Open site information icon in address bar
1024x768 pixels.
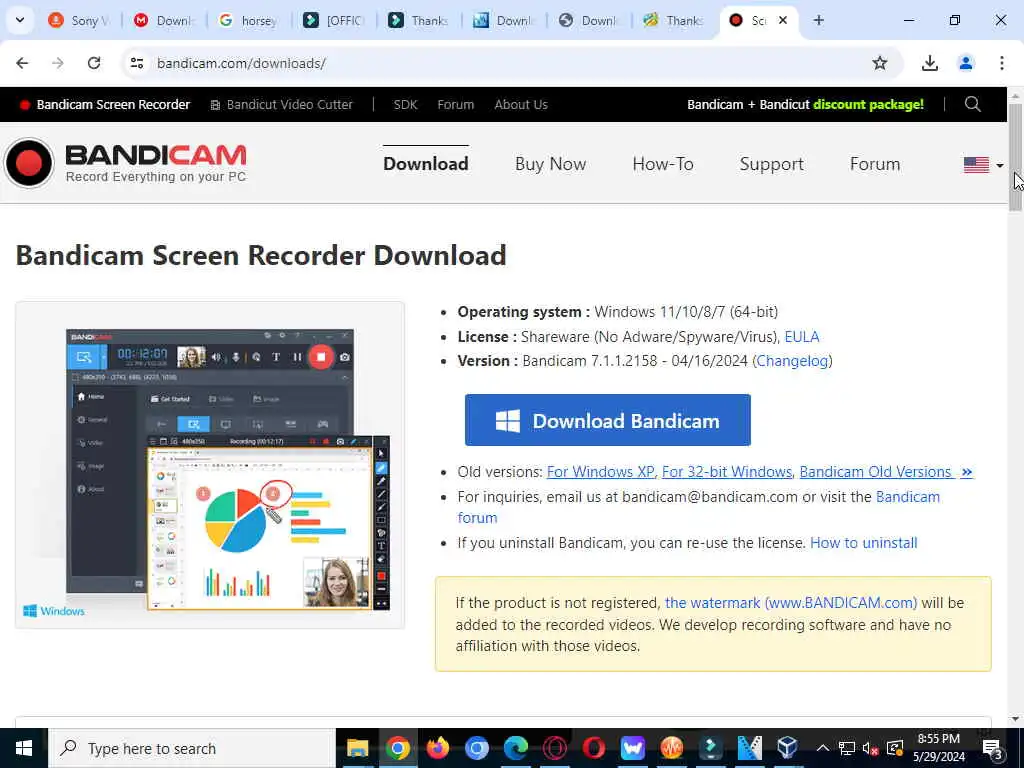[137, 63]
